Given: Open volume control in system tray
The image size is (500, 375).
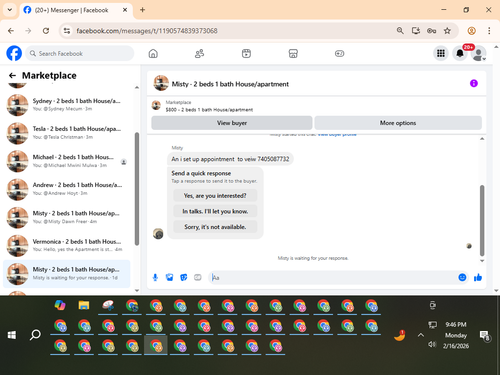Looking at the screenshot, I should tap(432, 344).
